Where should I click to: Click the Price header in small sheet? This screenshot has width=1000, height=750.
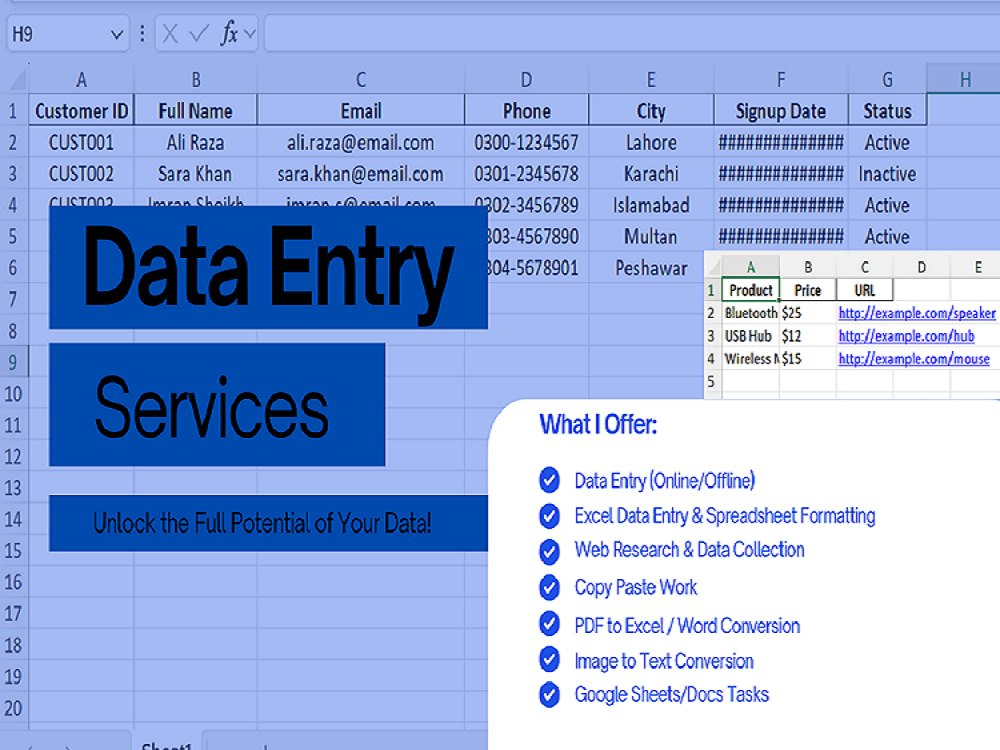(x=807, y=290)
